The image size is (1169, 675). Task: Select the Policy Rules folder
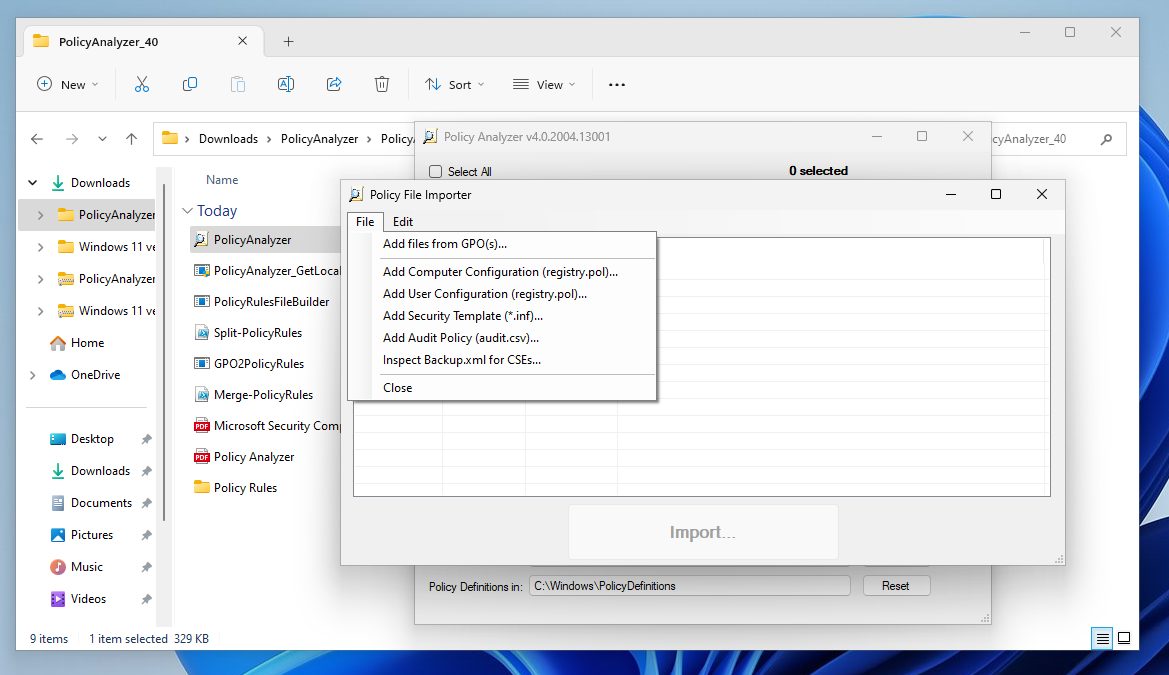click(236, 488)
